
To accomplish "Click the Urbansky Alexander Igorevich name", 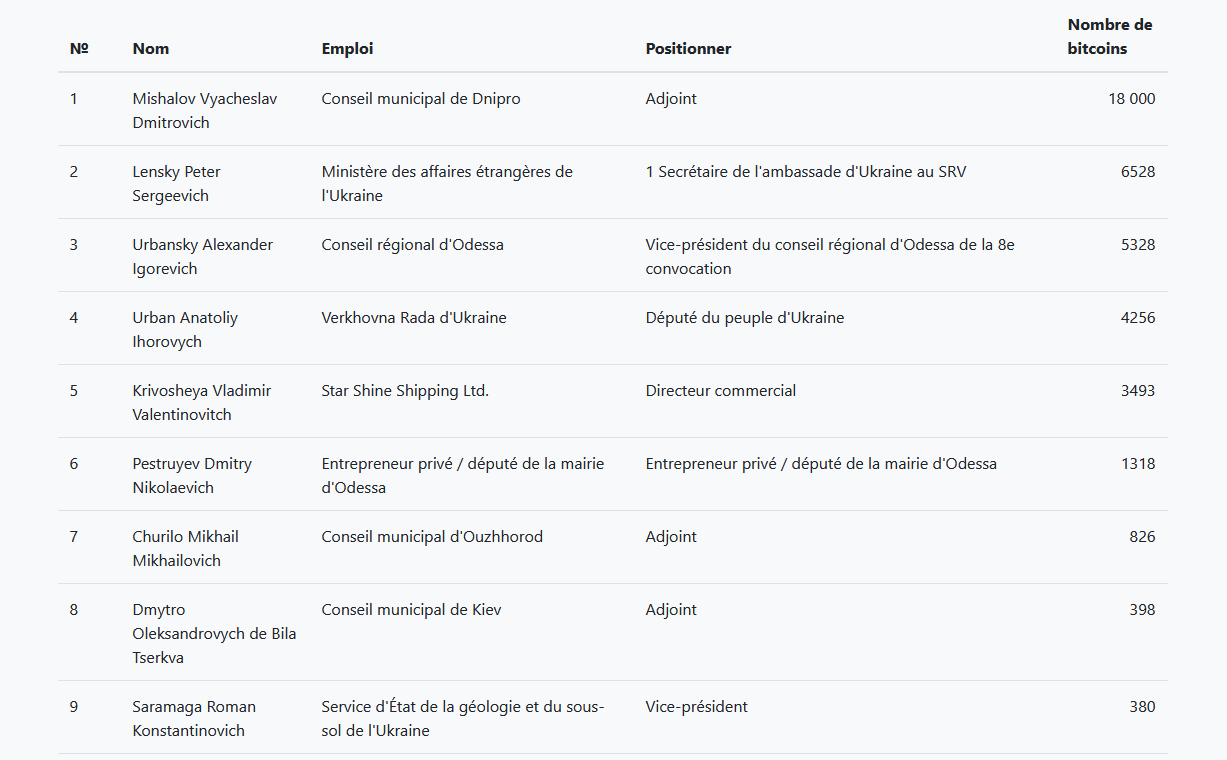I will pyautogui.click(x=202, y=256).
